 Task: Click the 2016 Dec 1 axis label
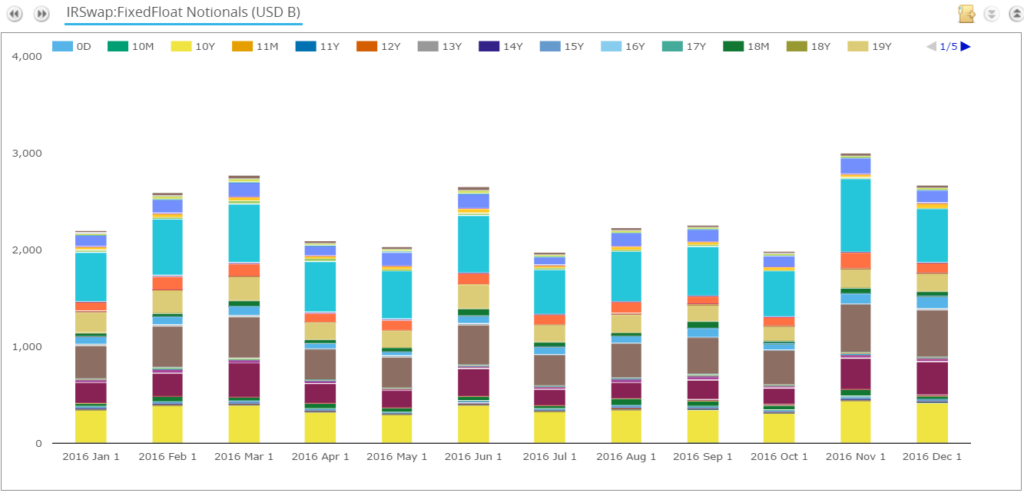pyautogui.click(x=932, y=456)
